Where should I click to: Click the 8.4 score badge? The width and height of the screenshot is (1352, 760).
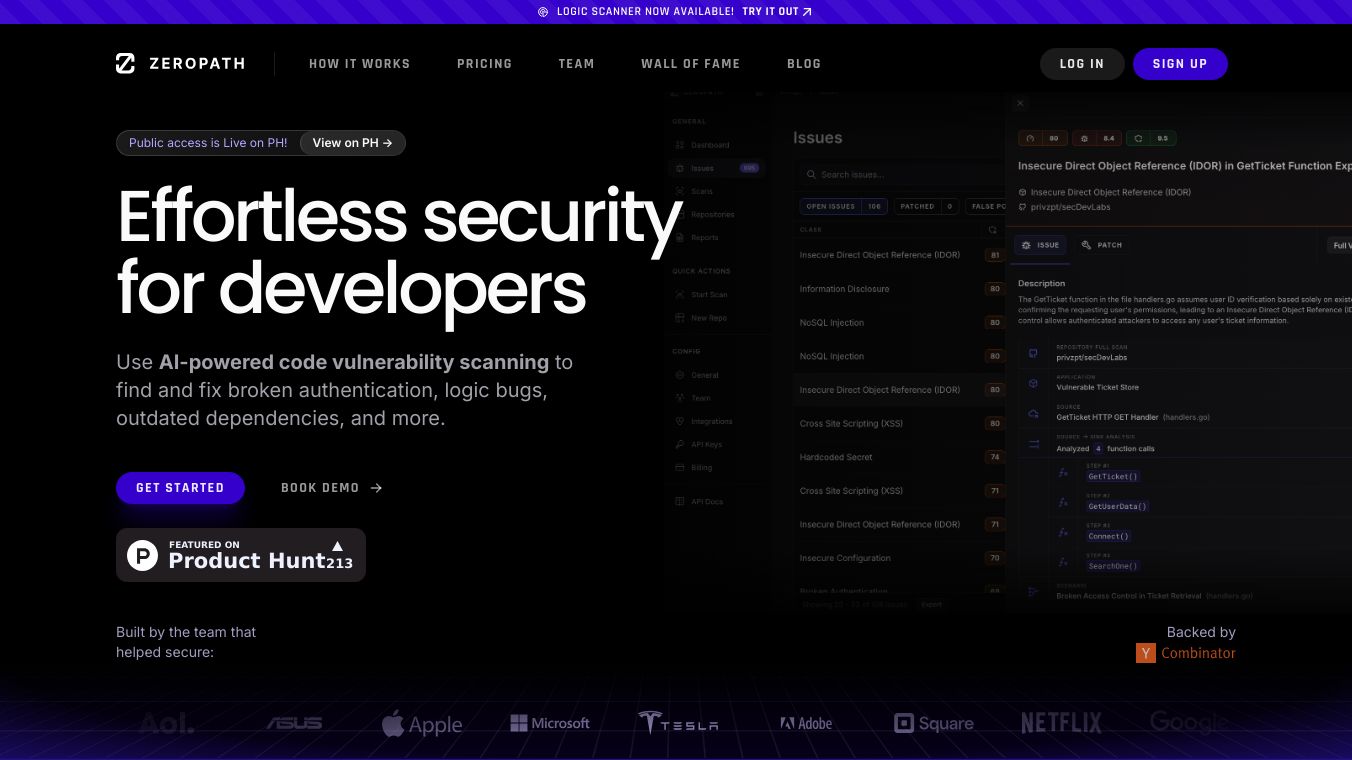[x=1097, y=139]
